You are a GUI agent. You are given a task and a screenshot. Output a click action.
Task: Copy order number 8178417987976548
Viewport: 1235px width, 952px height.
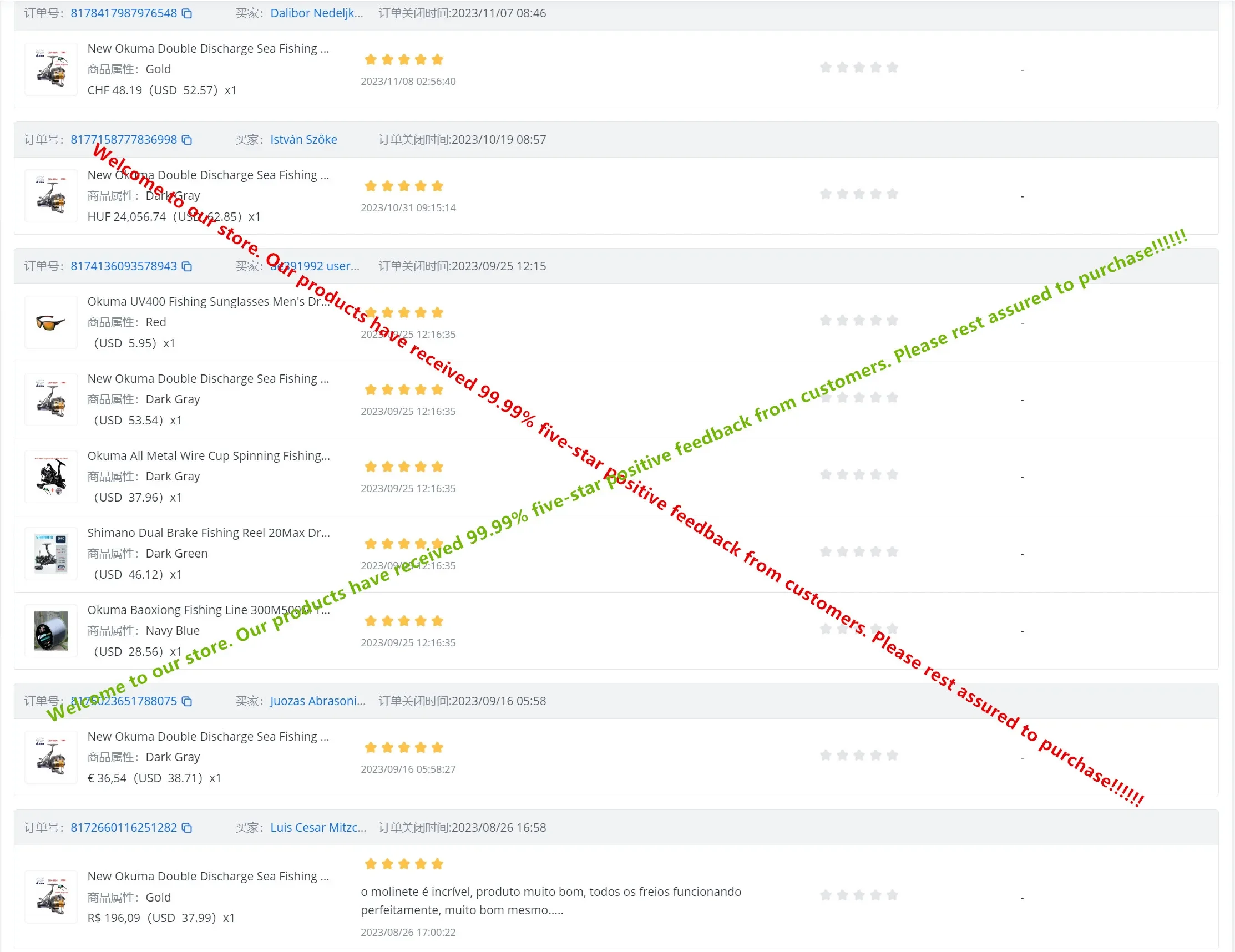[x=186, y=13]
